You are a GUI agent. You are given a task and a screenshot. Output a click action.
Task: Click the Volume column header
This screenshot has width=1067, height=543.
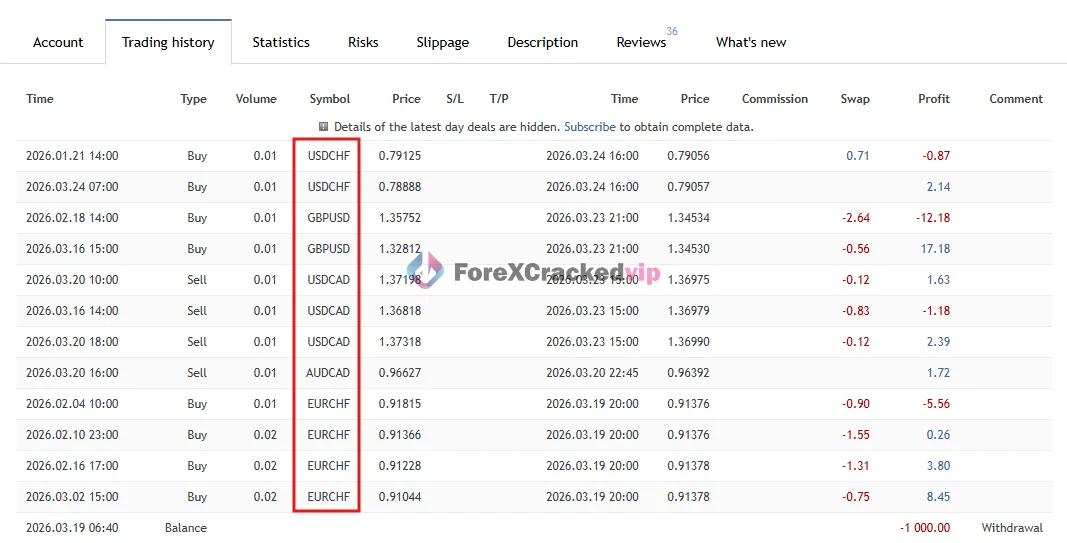pos(256,99)
